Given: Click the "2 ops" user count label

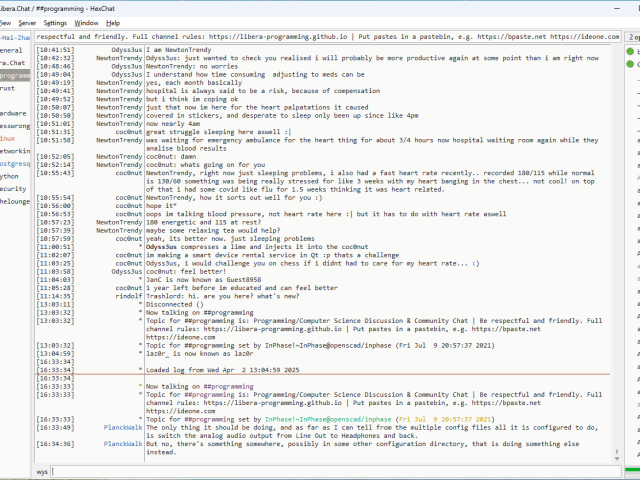Looking at the screenshot, I should pos(633,35).
